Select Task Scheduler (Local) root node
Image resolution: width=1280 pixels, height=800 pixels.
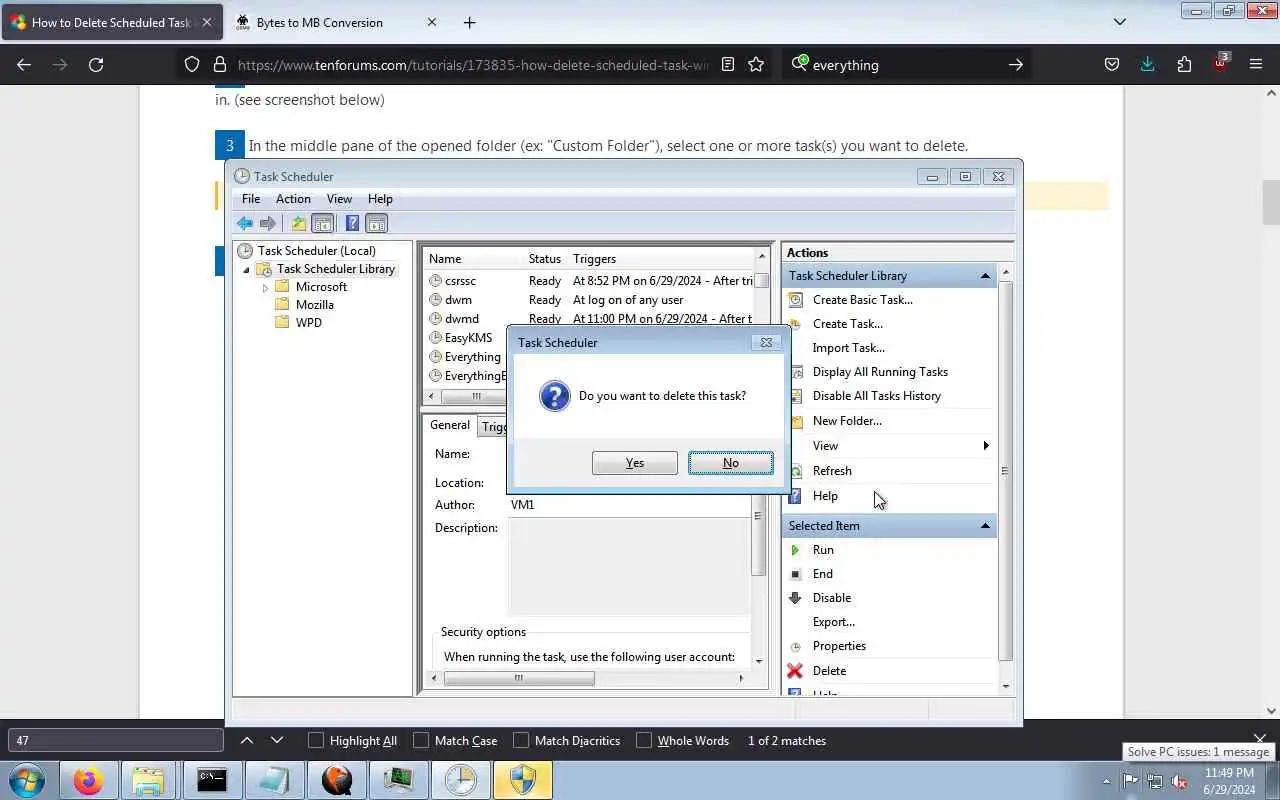[316, 251]
